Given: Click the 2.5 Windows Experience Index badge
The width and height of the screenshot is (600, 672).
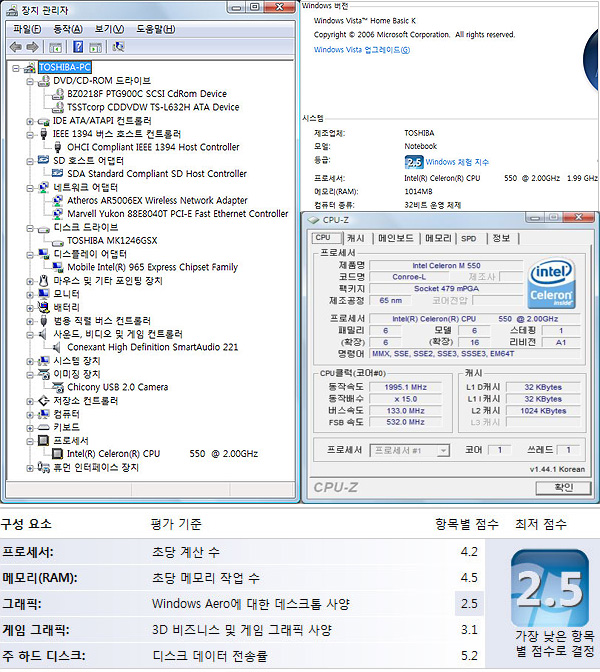Looking at the screenshot, I should click(x=414, y=162).
